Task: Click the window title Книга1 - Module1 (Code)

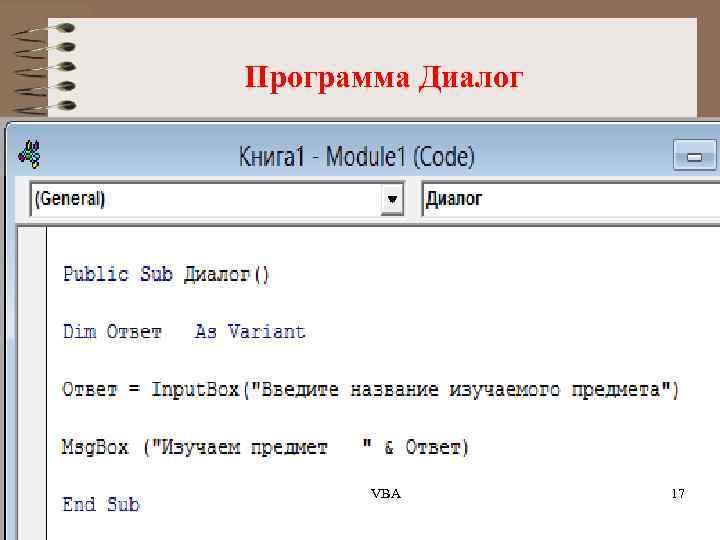Action: pos(356,157)
